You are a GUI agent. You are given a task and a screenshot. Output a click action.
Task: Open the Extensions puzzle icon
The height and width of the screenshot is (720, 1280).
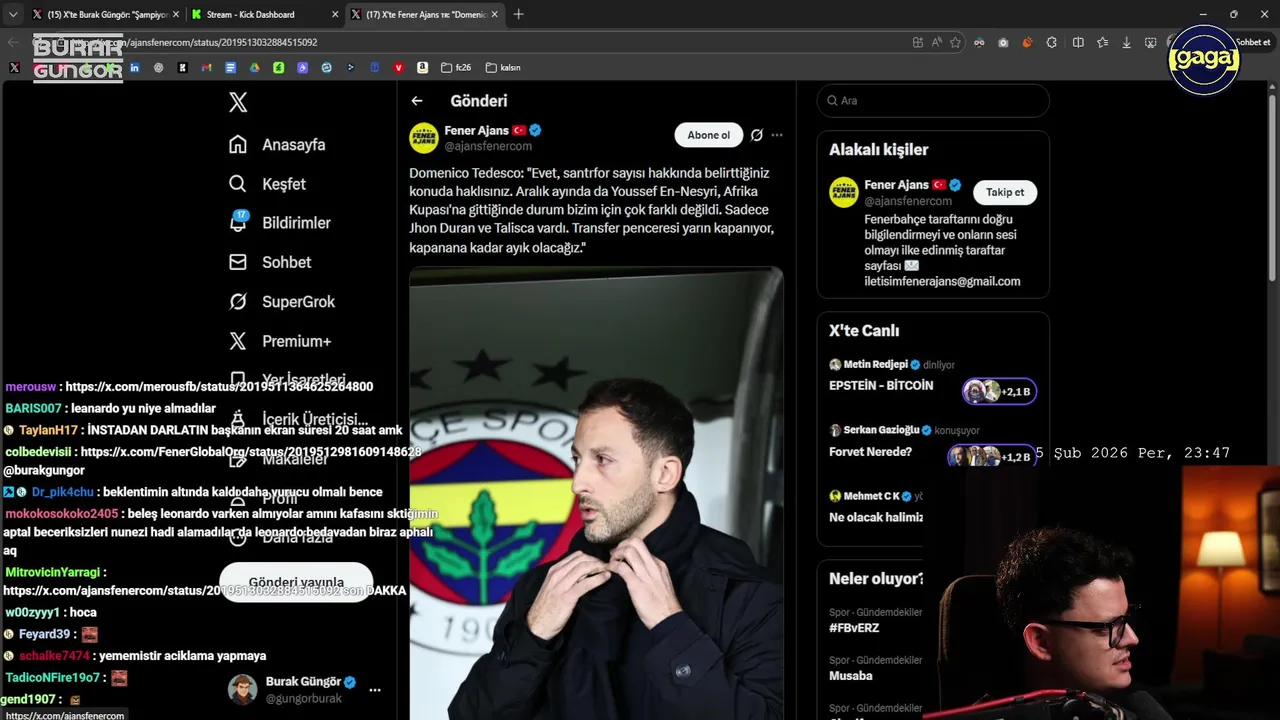(1051, 42)
